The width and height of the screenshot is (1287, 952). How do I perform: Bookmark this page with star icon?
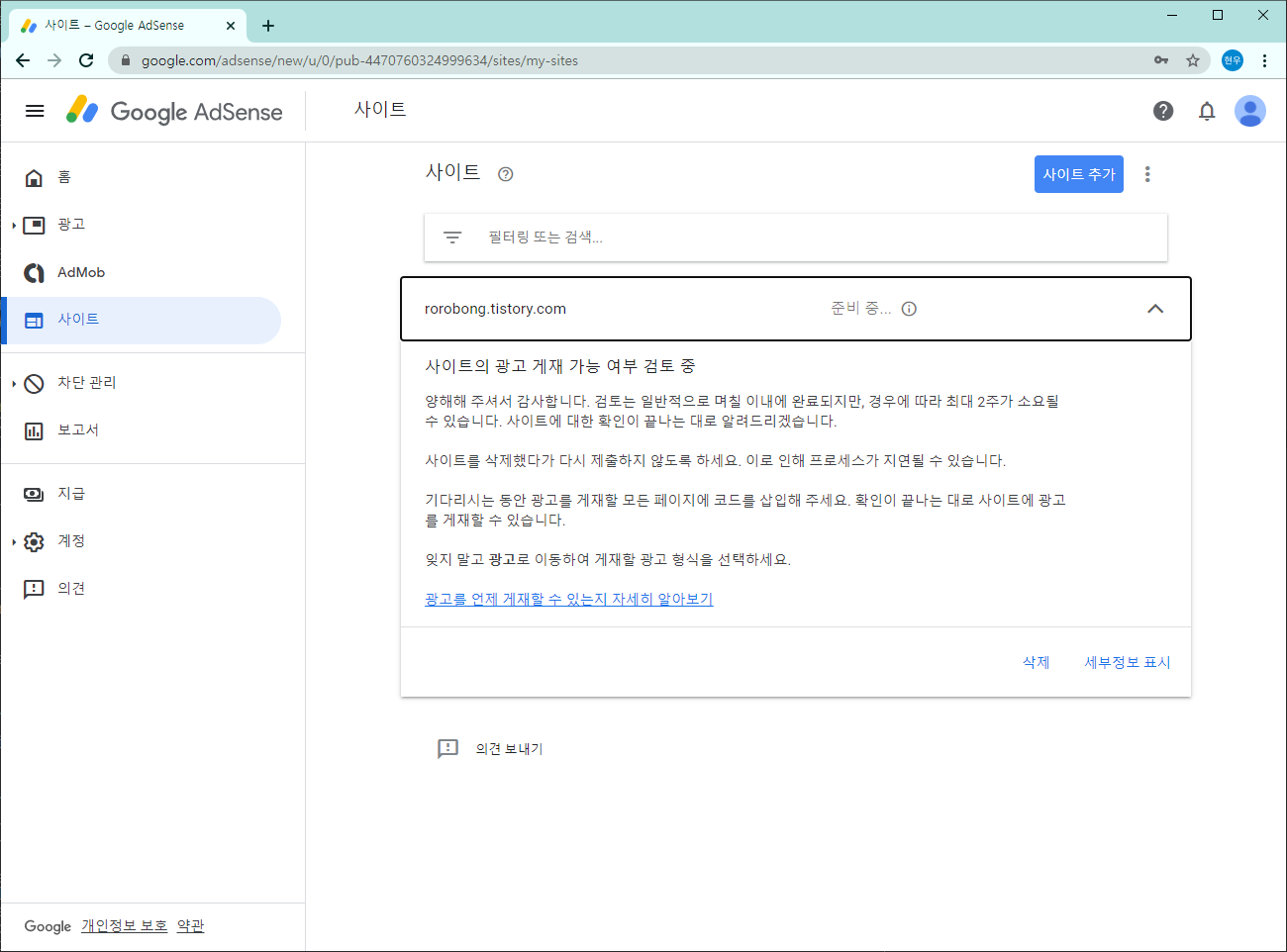coord(1193,60)
